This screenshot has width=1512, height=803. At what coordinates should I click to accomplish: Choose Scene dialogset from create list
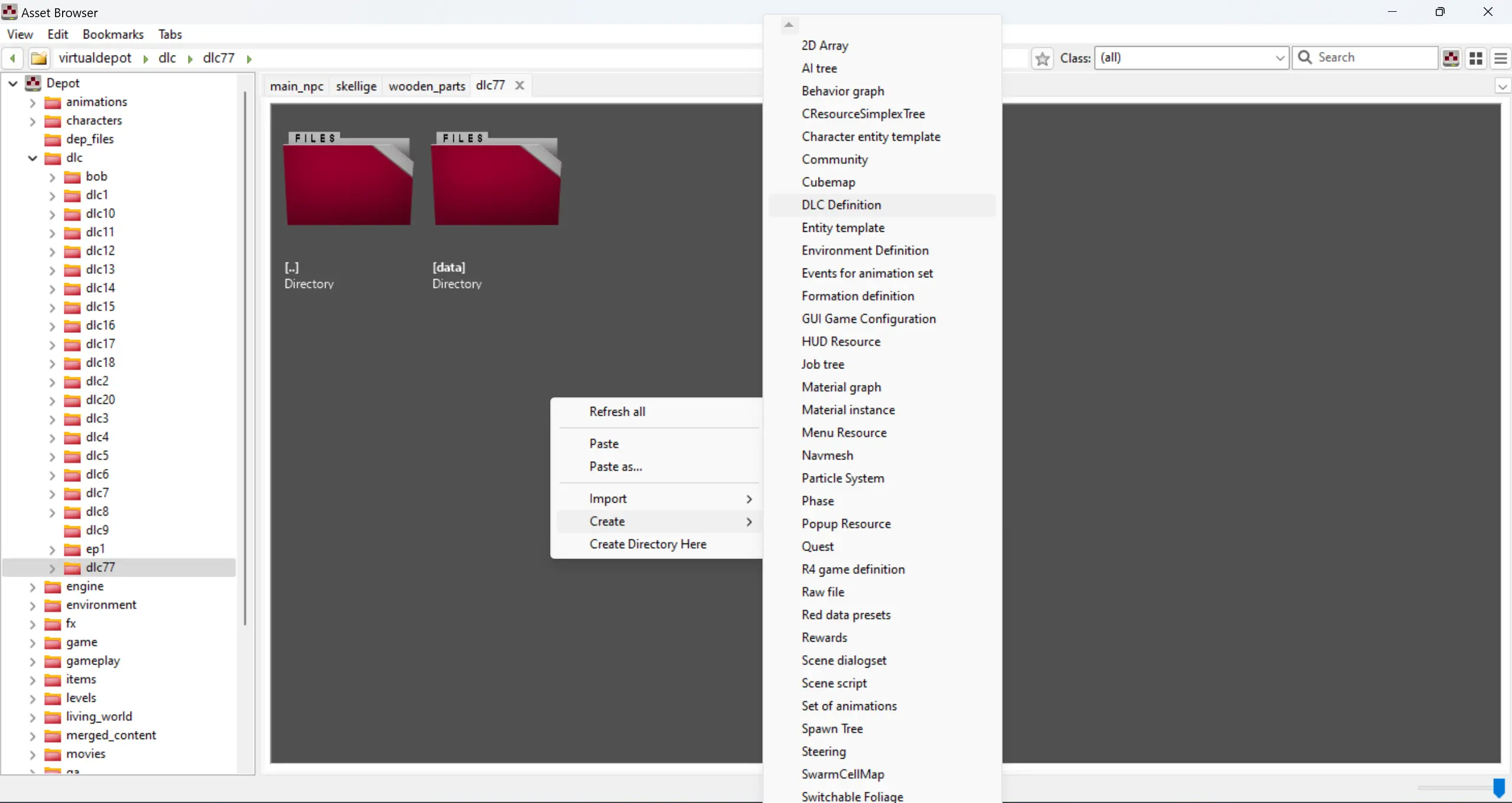tap(881, 660)
